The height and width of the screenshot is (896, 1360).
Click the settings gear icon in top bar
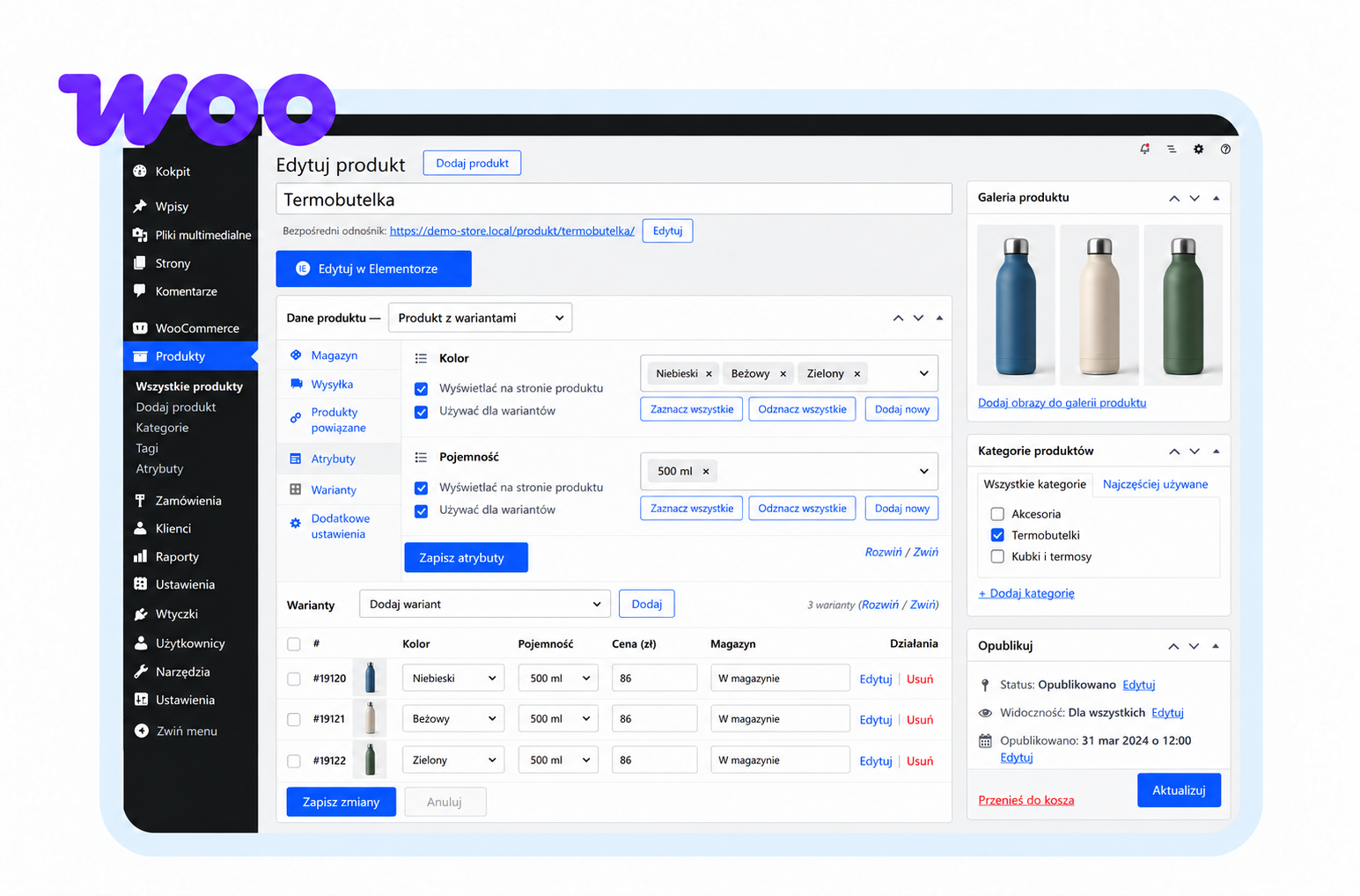click(x=1198, y=149)
